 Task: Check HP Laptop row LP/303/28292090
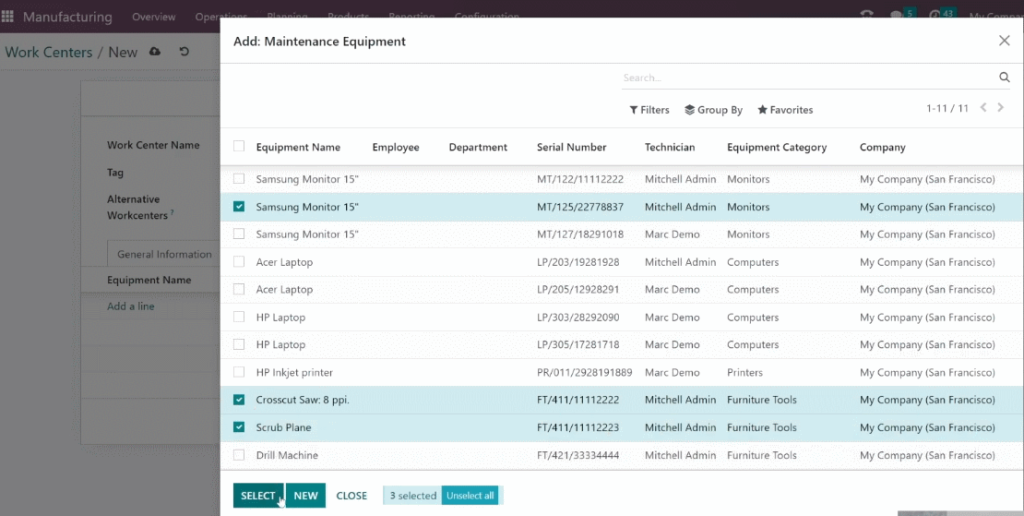[x=239, y=317]
